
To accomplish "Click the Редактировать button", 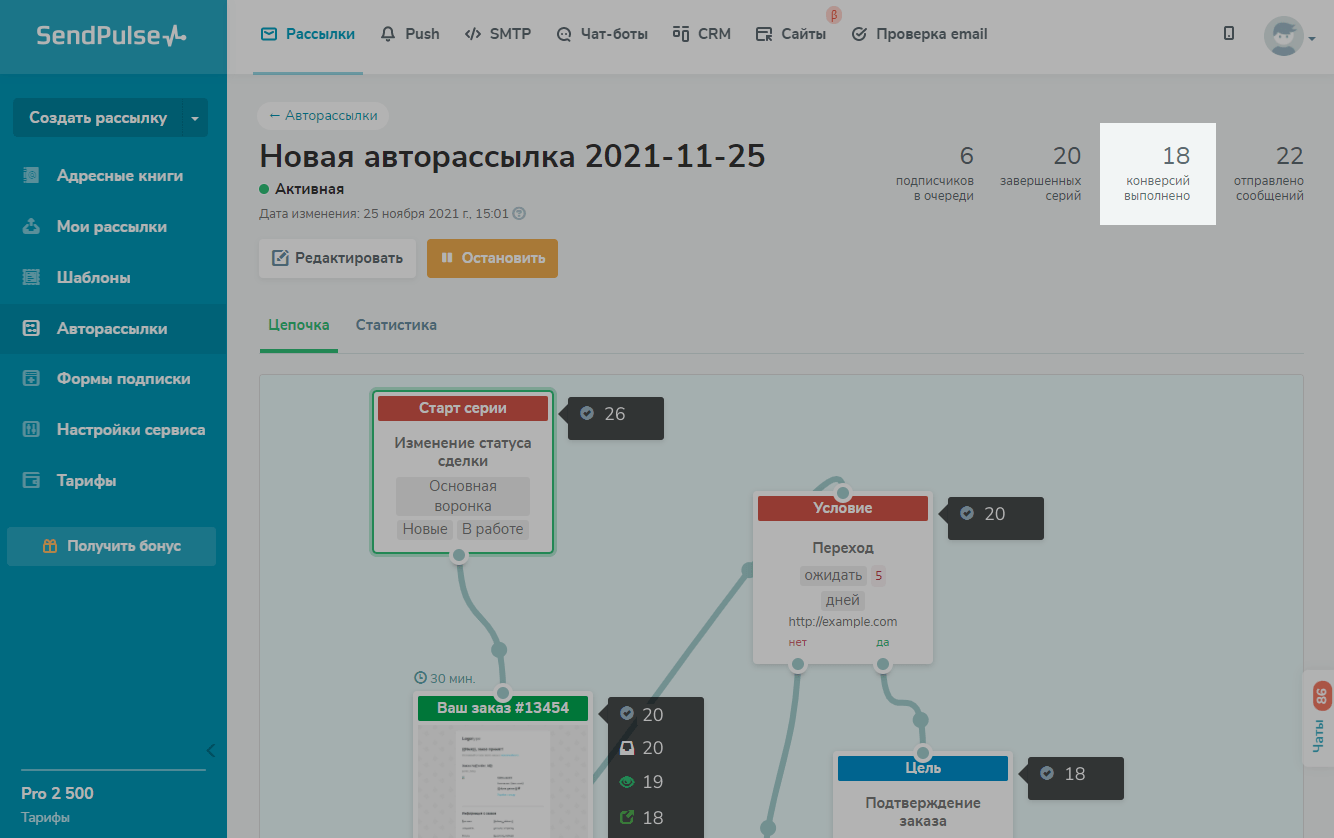I will pyautogui.click(x=338, y=258).
